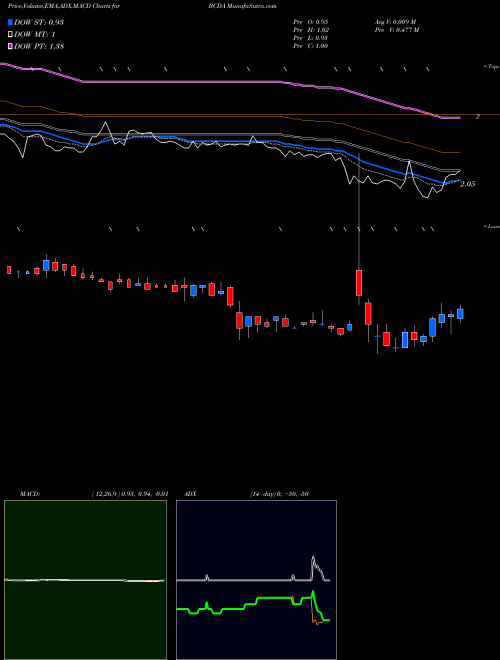This screenshot has width=500, height=660.
Task: Click the '(14 day) 0, +50, -50' ADX values
Action: click(279, 494)
